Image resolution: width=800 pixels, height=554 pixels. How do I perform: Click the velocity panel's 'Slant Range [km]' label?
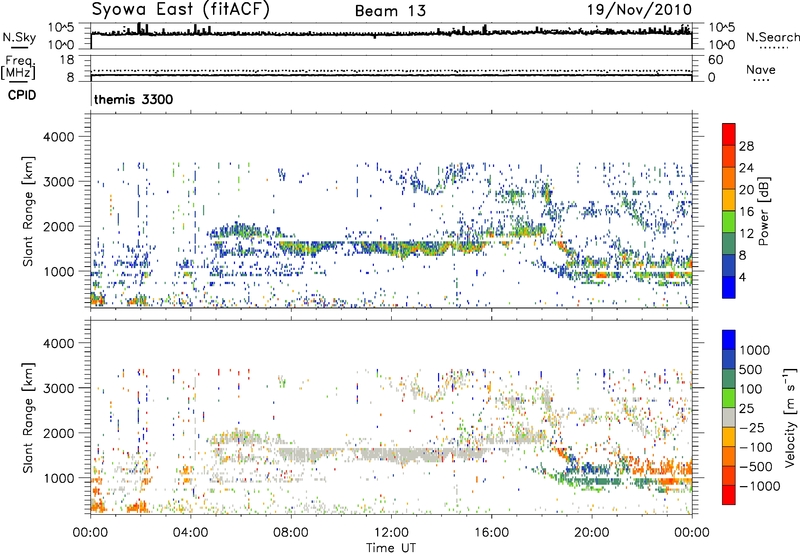coord(28,417)
